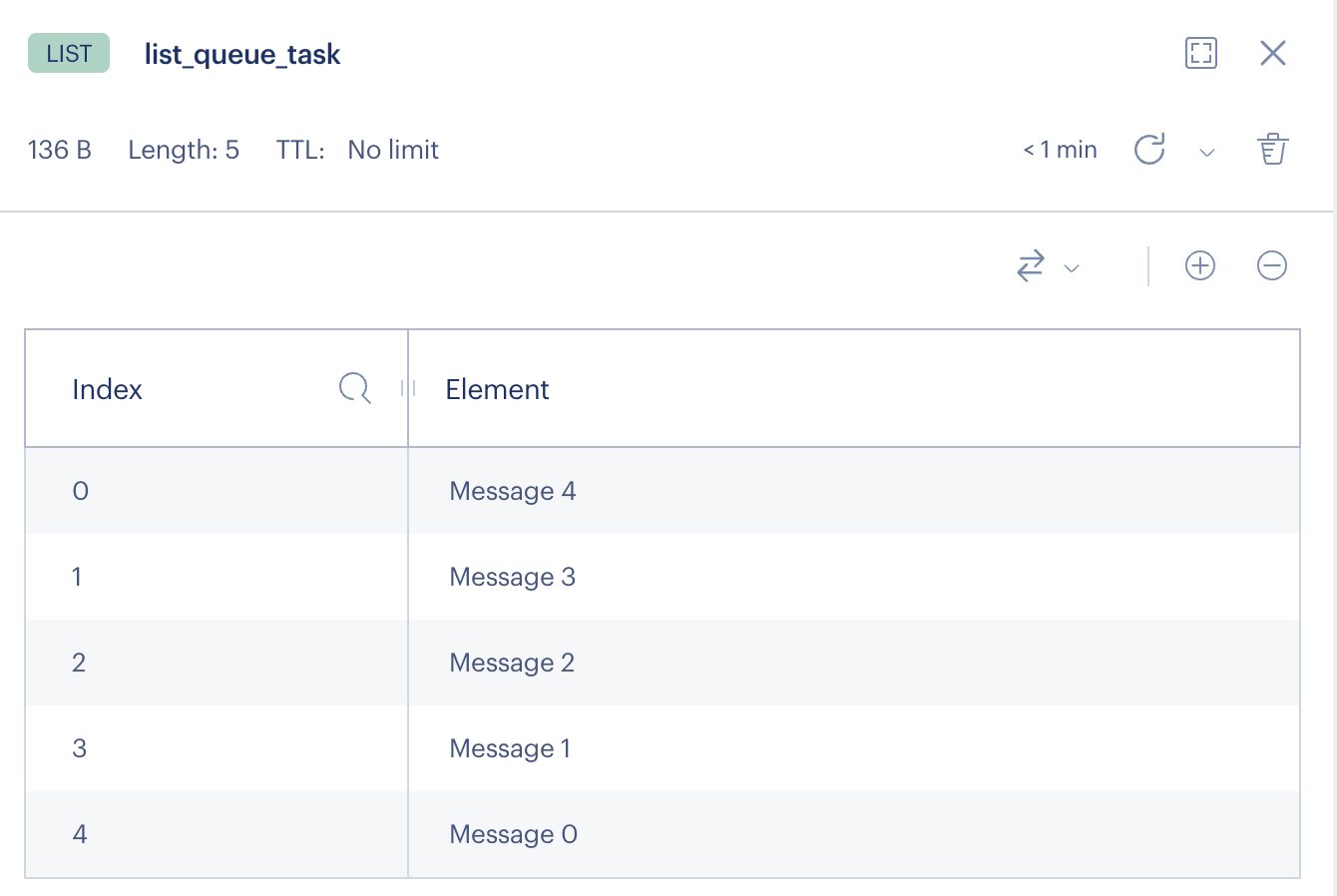The height and width of the screenshot is (896, 1337).
Task: Click the LIST type badge
Action: tap(69, 54)
